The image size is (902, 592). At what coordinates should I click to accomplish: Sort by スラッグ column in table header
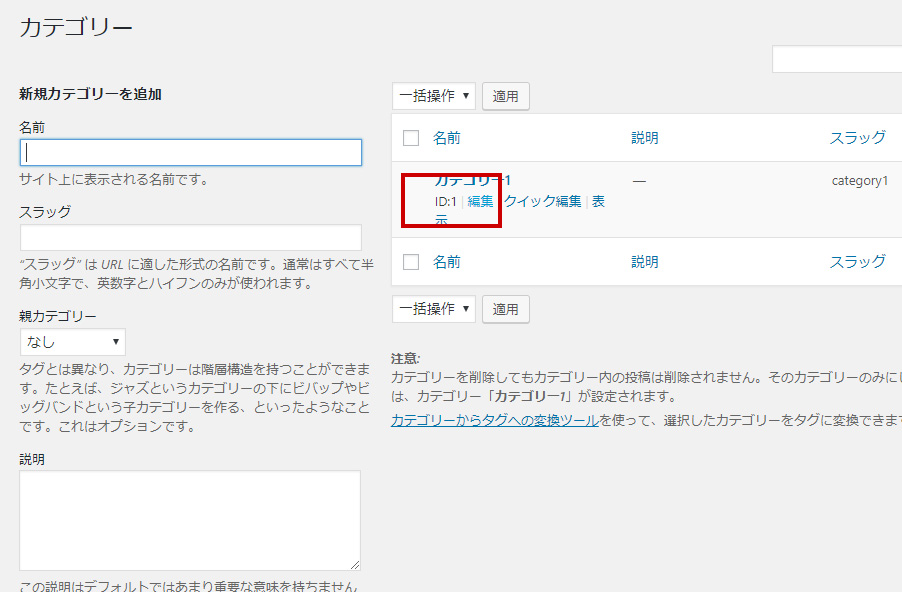pyautogui.click(x=857, y=138)
